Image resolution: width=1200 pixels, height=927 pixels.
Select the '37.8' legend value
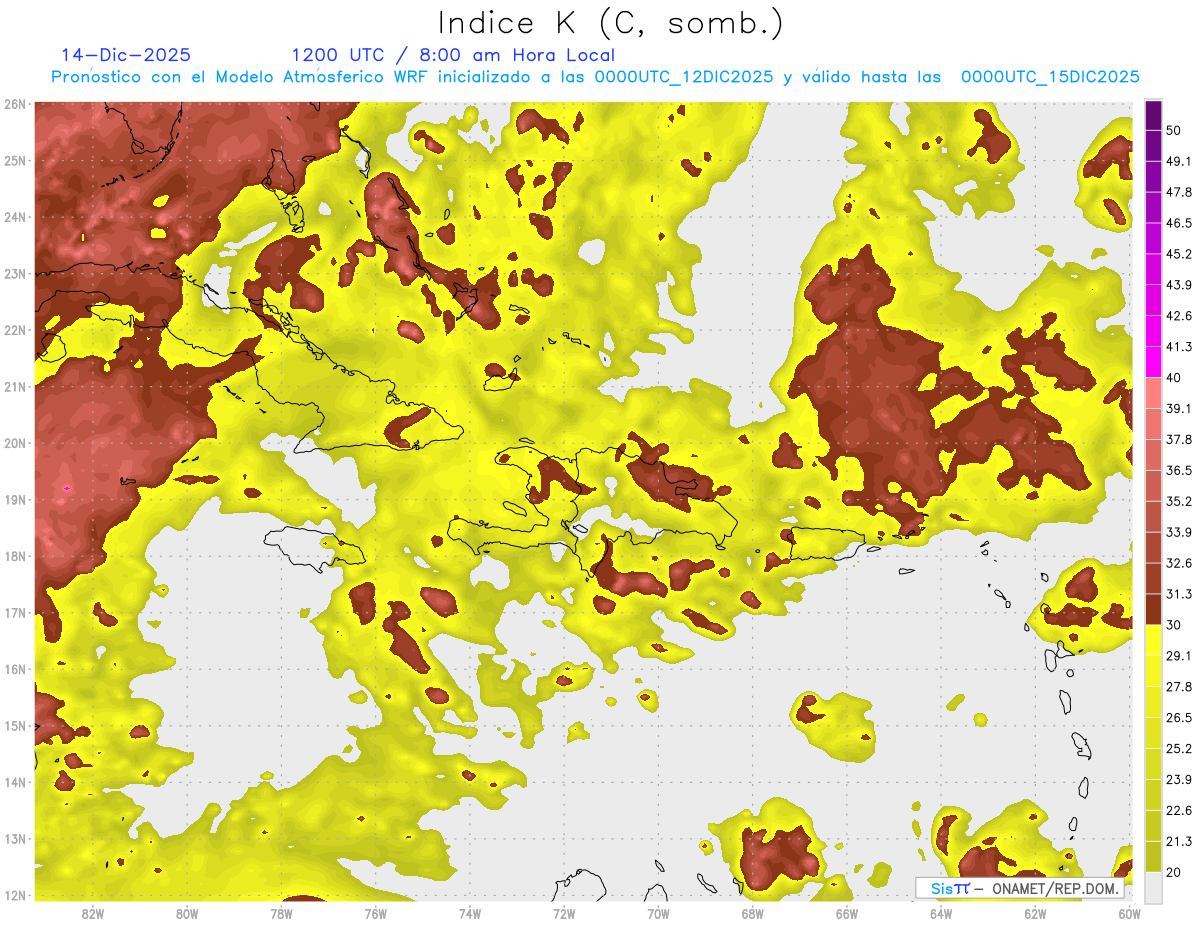(x=1180, y=439)
